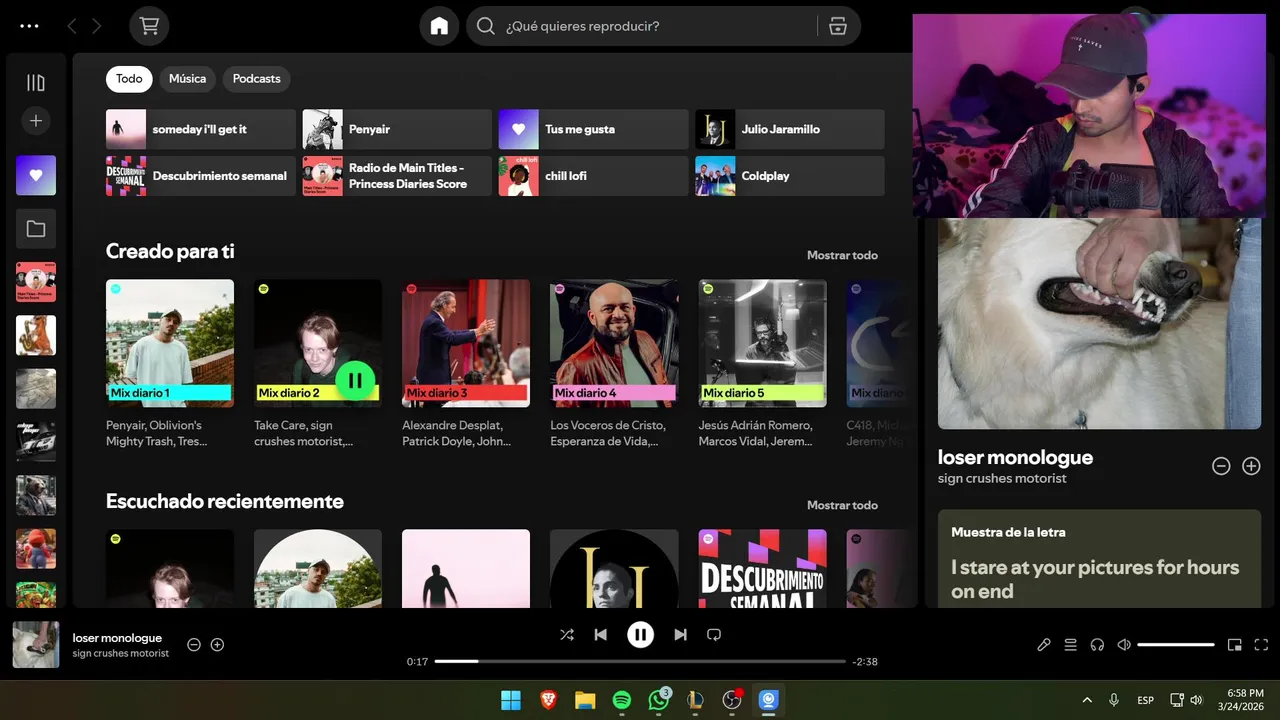Viewport: 1280px width, 720px height.
Task: Open the three-dot app menu
Action: coord(29,26)
